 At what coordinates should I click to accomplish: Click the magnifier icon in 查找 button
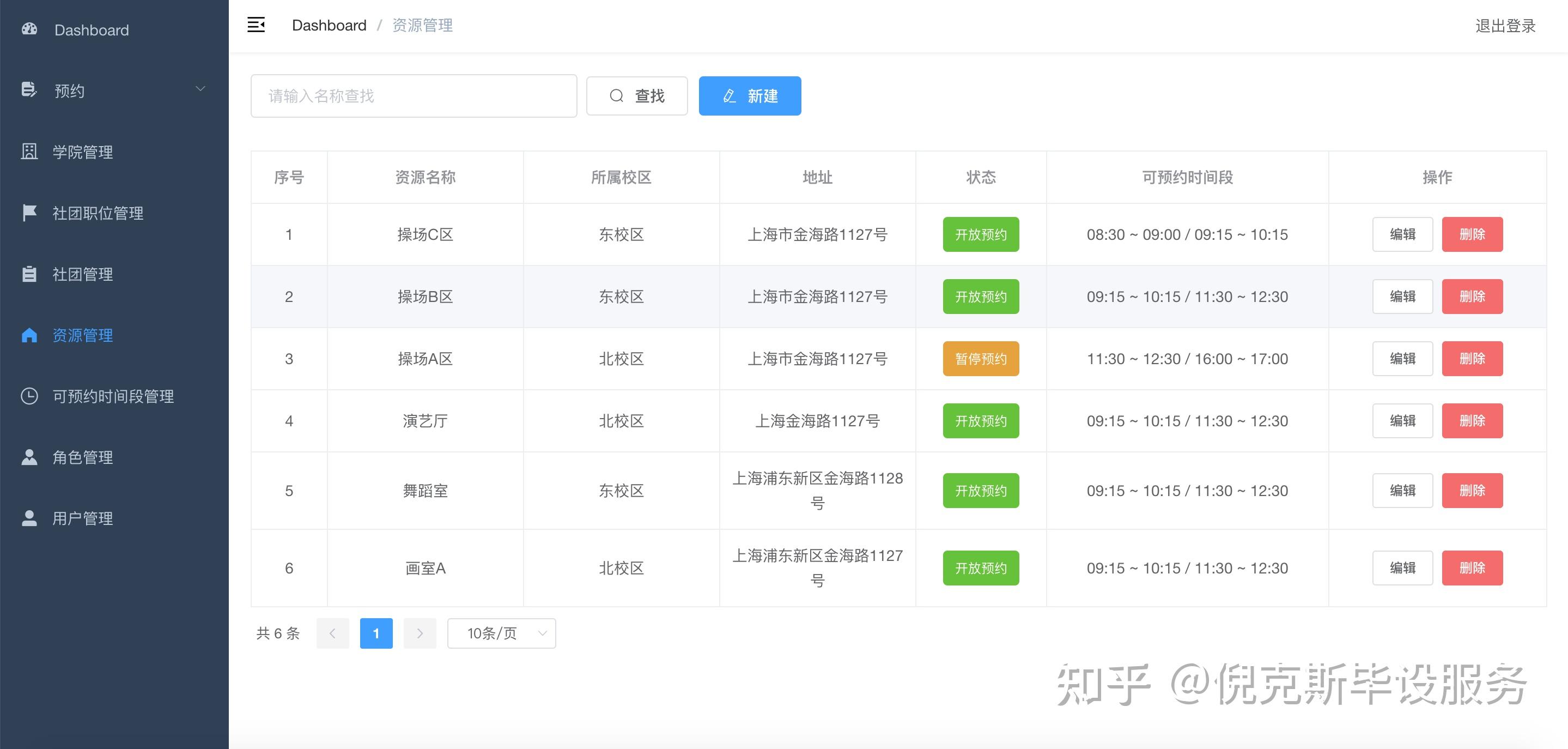pos(616,95)
